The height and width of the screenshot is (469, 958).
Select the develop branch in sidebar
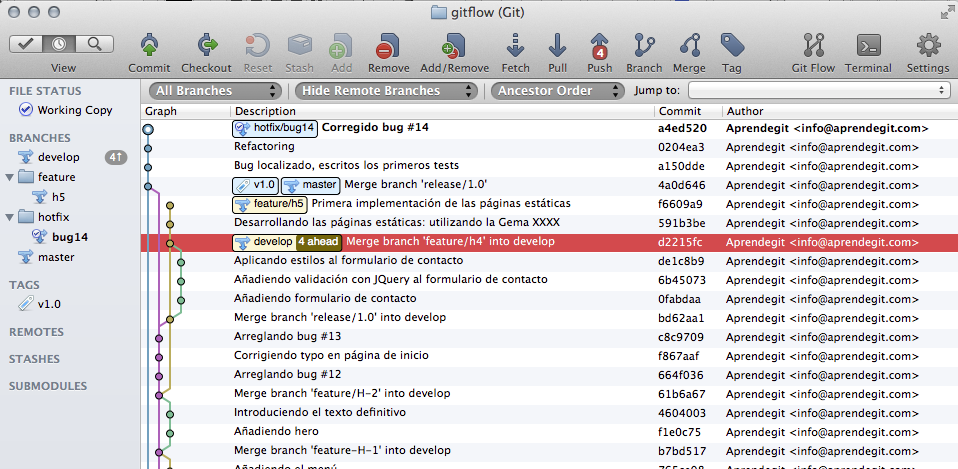(58, 157)
